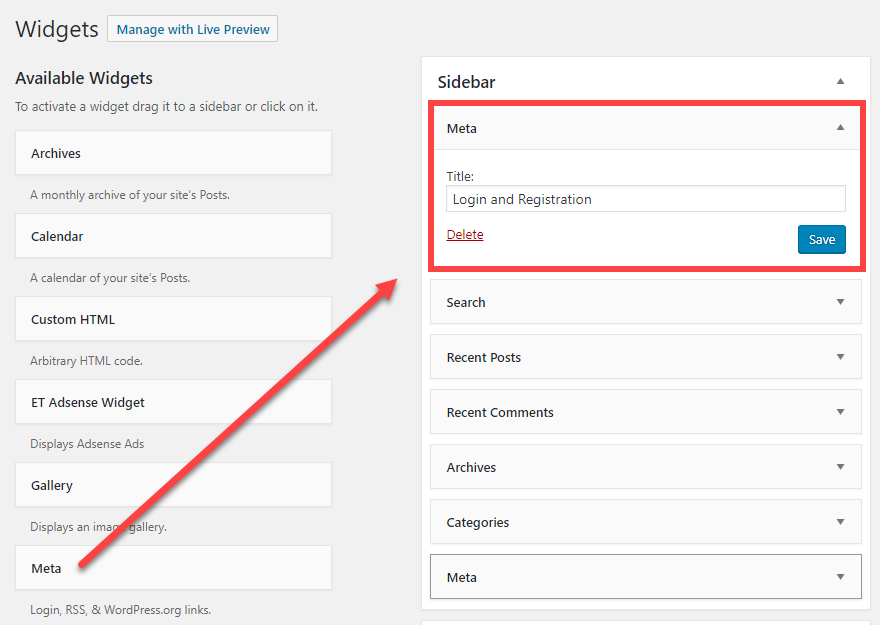Select the Meta widget in Available Widgets
Viewport: 880px width, 625px height.
(172, 567)
